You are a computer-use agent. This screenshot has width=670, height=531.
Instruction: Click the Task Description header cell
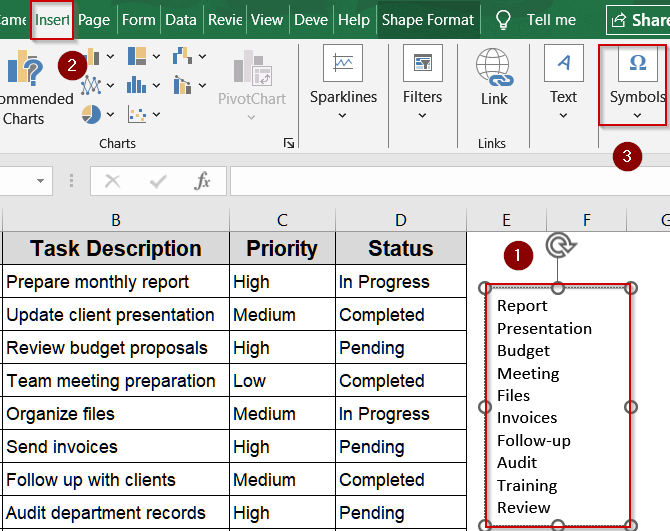116,248
